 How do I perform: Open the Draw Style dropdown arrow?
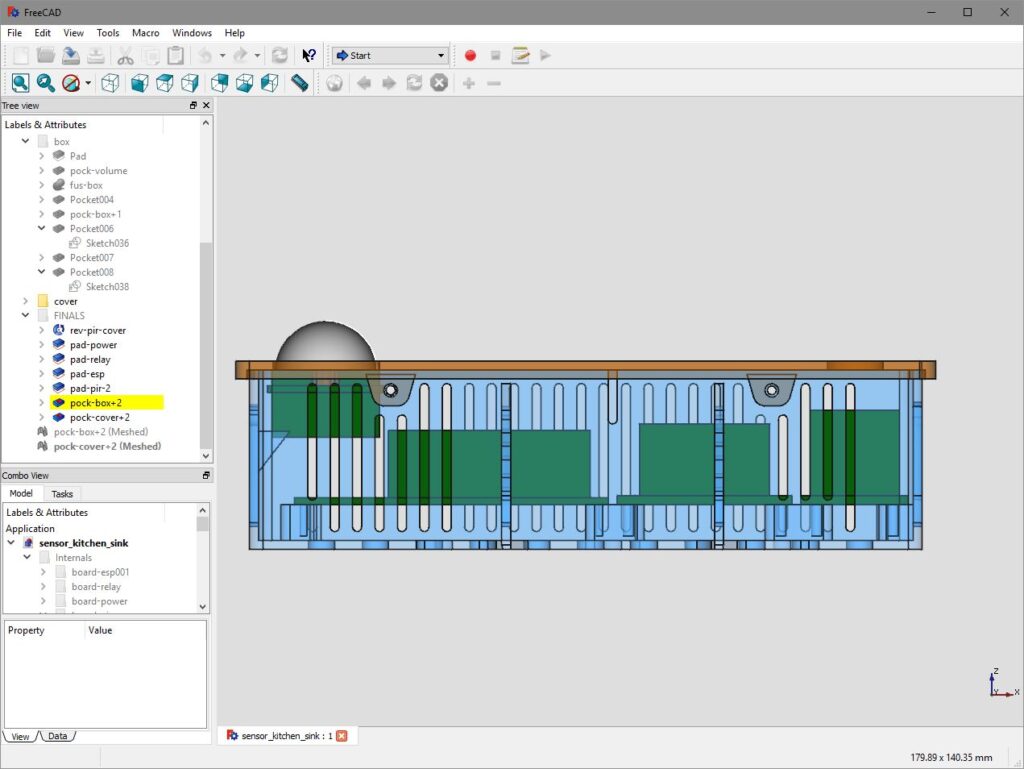[x=88, y=83]
